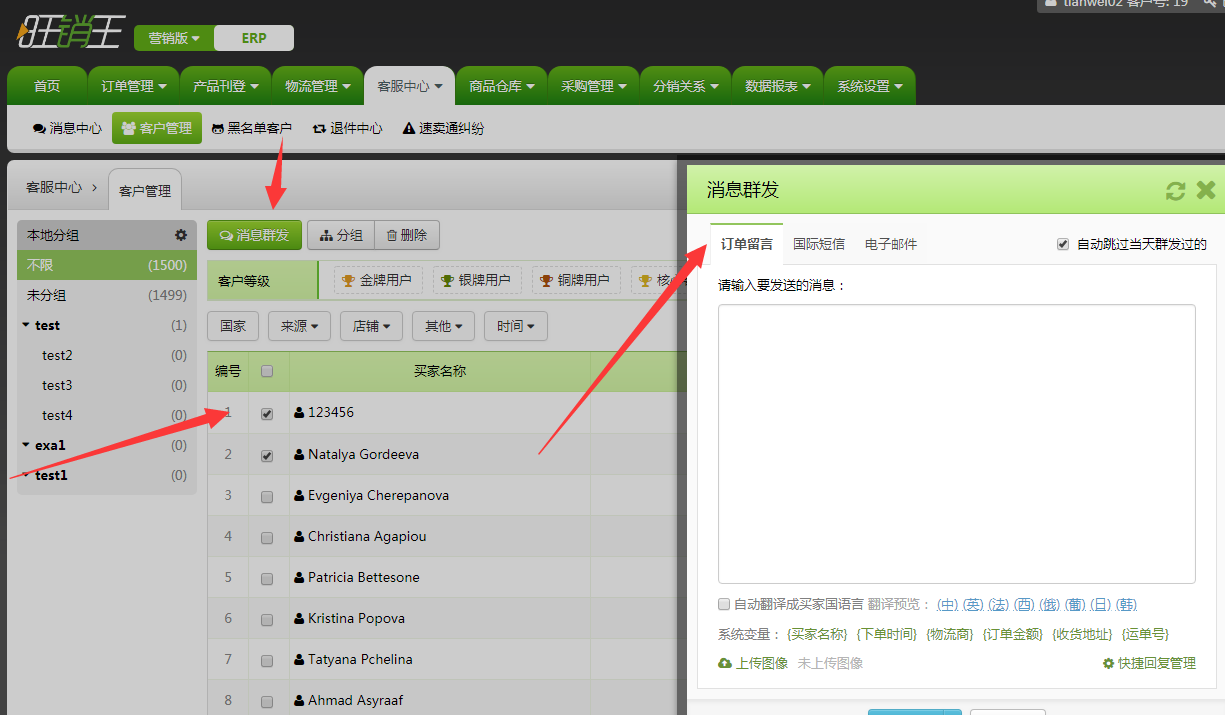Enable 自动翻译成买家国语言 checkbox
The image size is (1225, 715).
point(724,604)
